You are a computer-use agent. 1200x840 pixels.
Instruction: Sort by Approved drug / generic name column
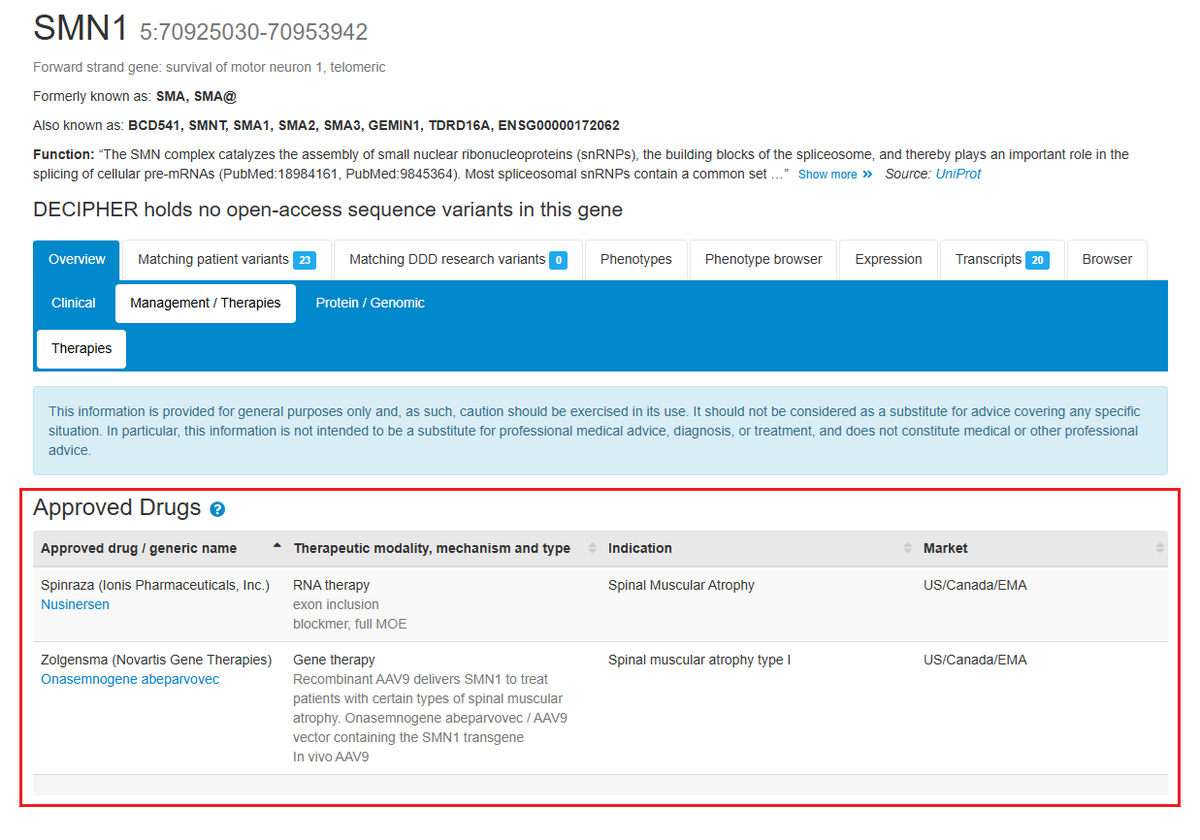[159, 548]
